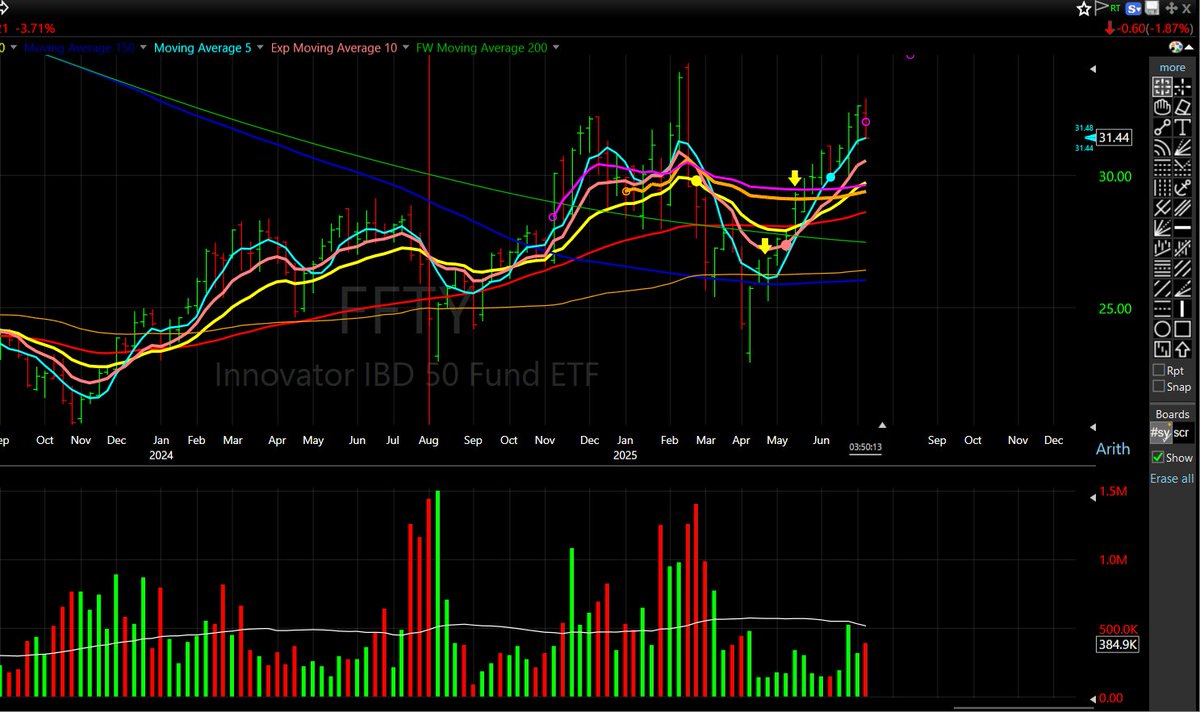Flag this symbol with flag icon
Viewport: 1200px width, 712px height.
(x=1103, y=9)
